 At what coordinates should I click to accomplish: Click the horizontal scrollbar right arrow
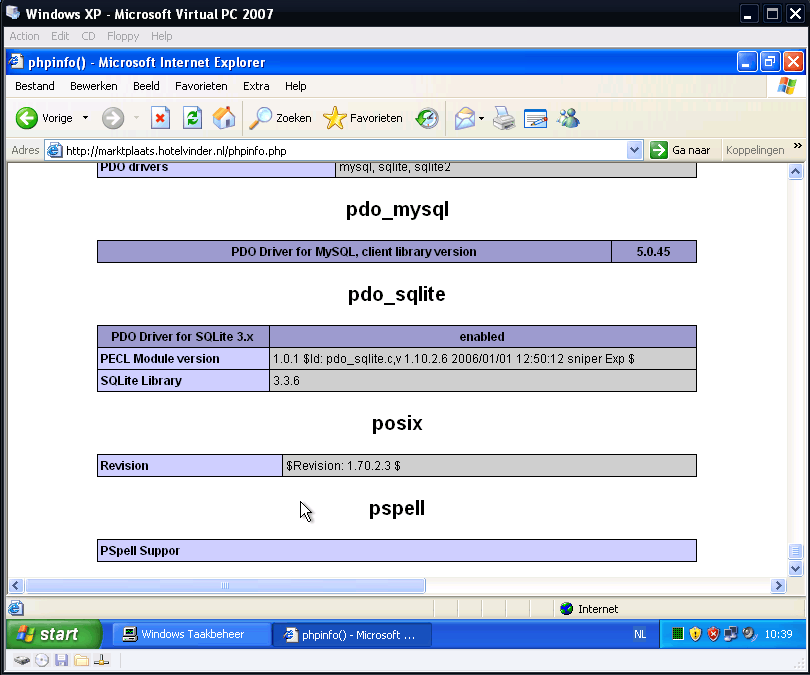pyautogui.click(x=778, y=586)
